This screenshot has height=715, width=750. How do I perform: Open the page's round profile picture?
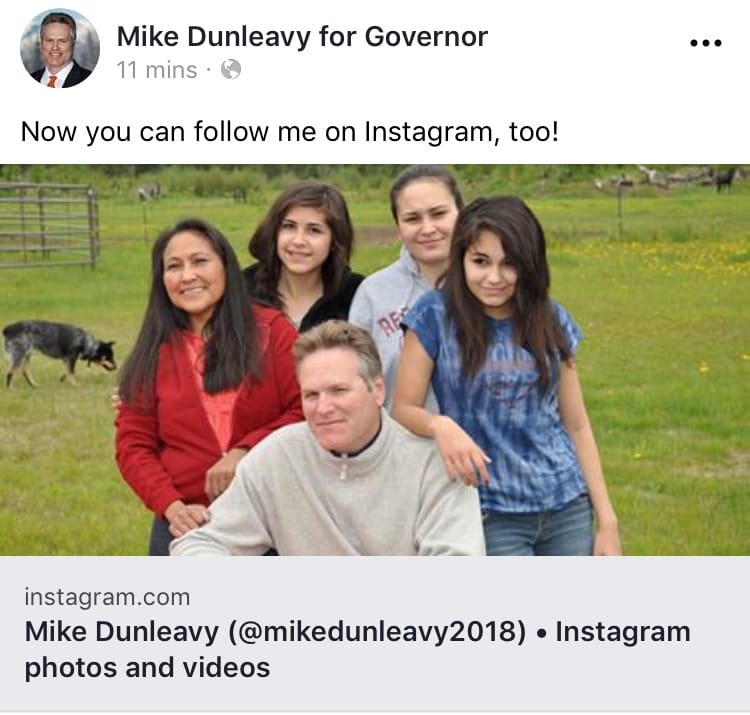click(x=60, y=48)
